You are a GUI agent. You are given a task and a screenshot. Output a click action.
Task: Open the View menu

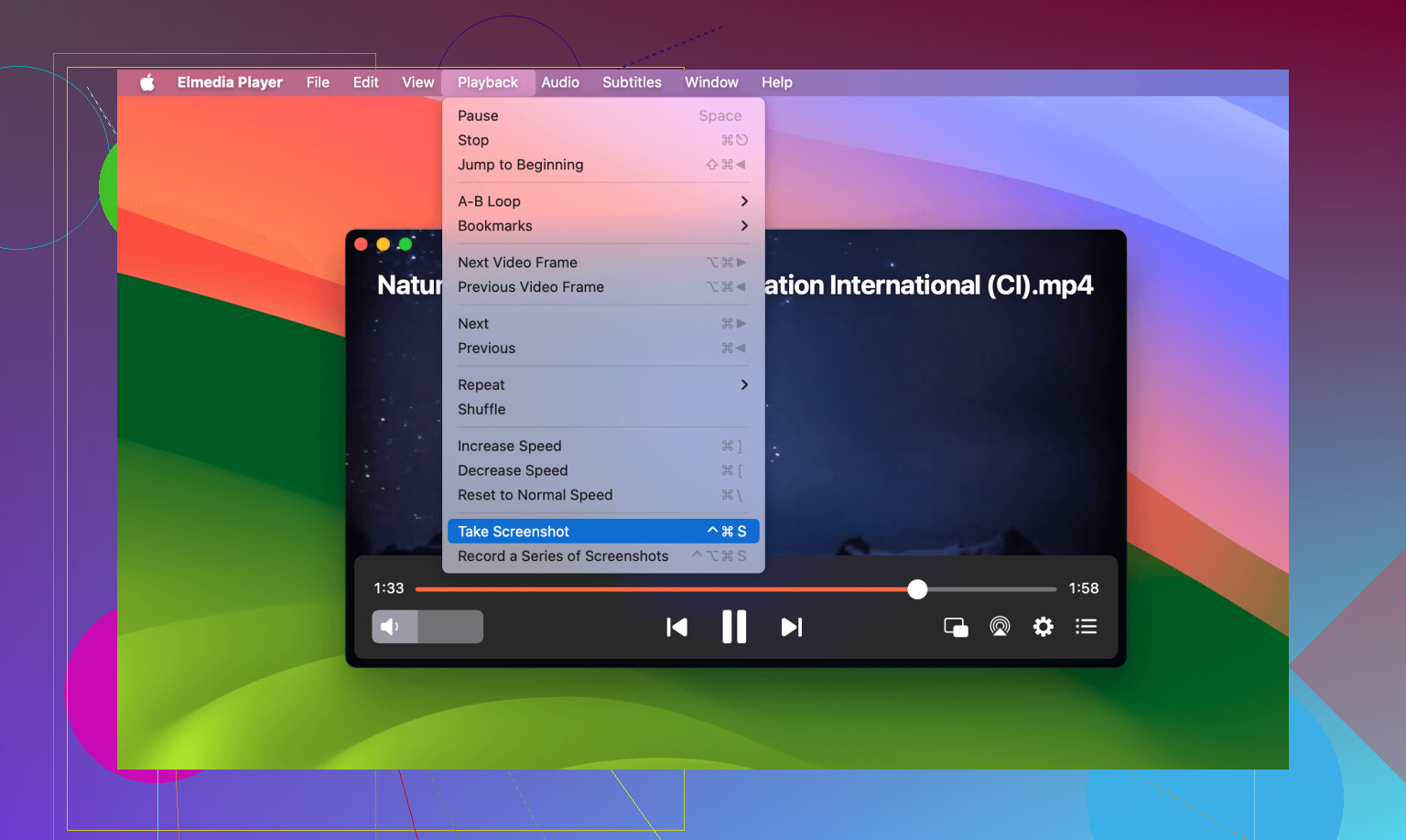coord(417,82)
